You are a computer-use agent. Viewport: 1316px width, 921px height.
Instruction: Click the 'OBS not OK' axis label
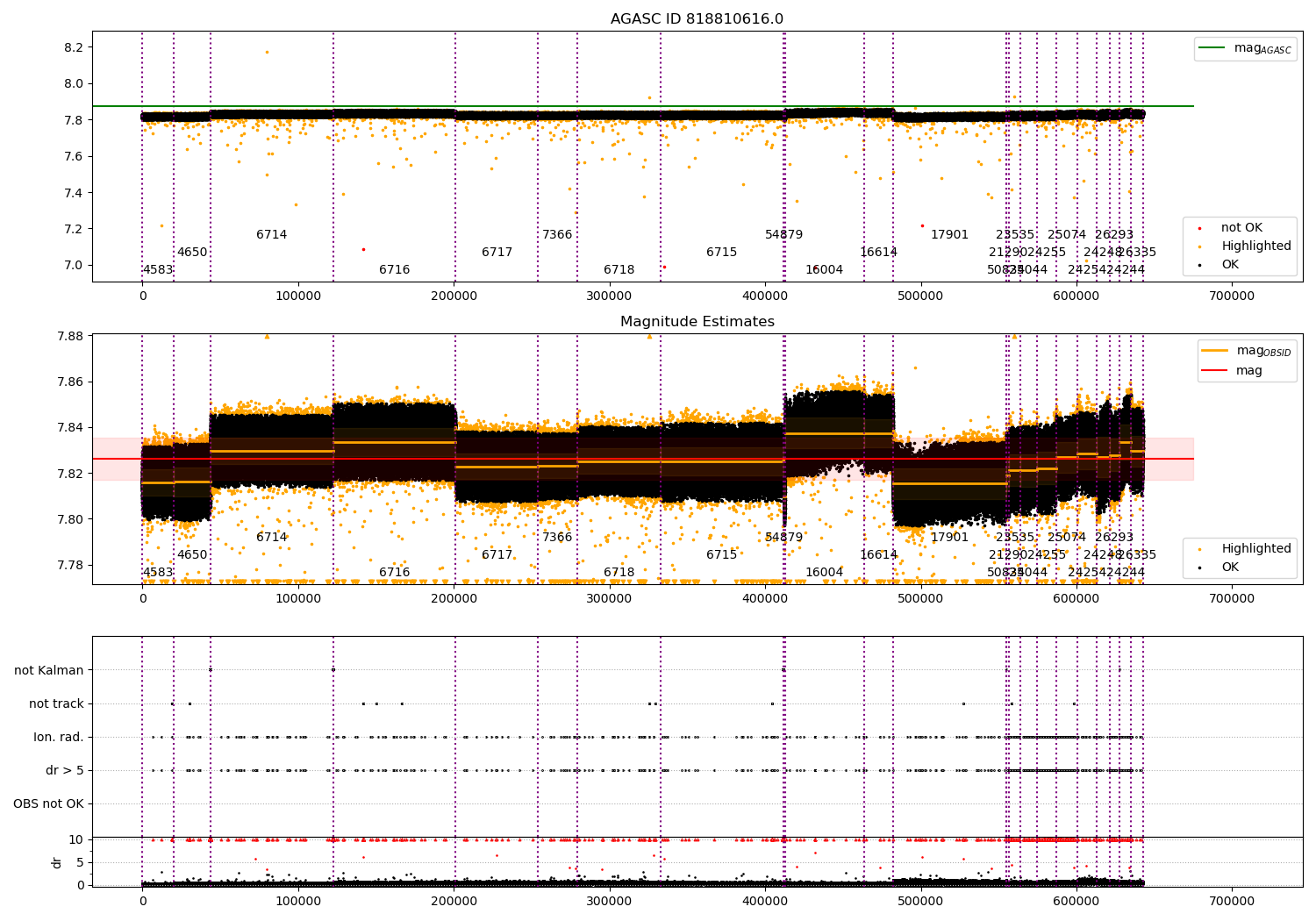tap(48, 803)
